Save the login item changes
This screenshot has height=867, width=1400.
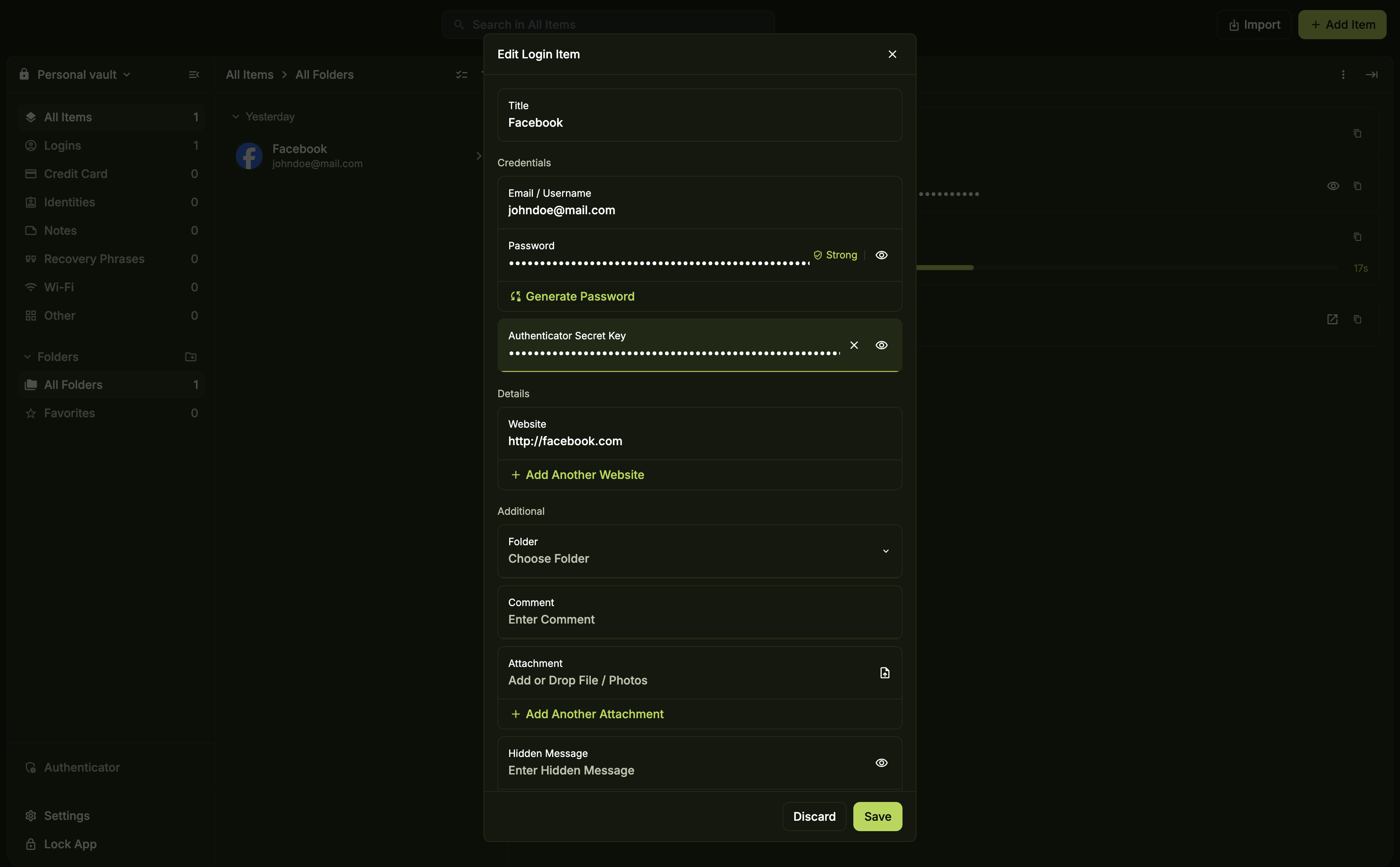coord(877,817)
